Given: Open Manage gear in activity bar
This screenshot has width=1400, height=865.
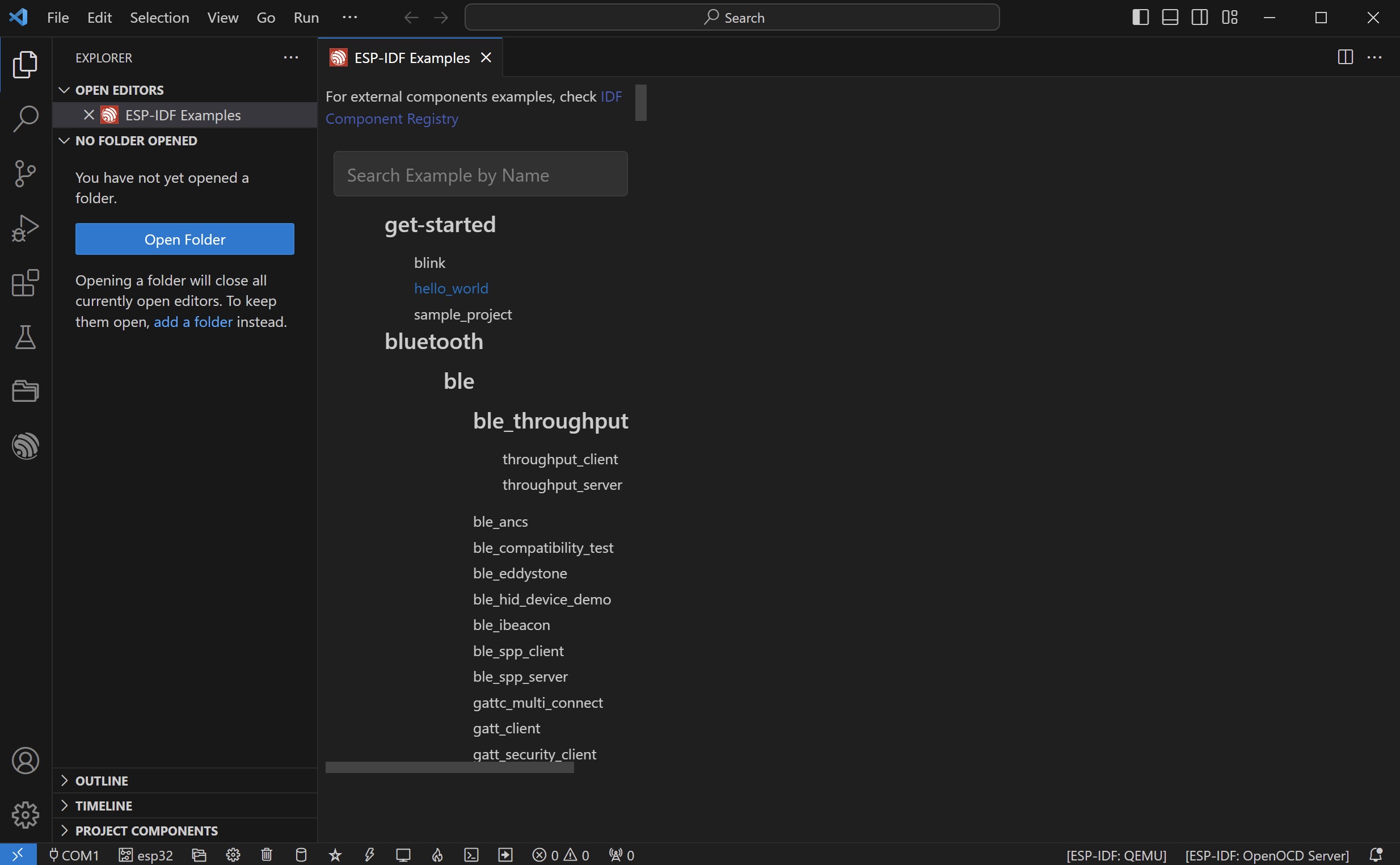Looking at the screenshot, I should [x=25, y=814].
